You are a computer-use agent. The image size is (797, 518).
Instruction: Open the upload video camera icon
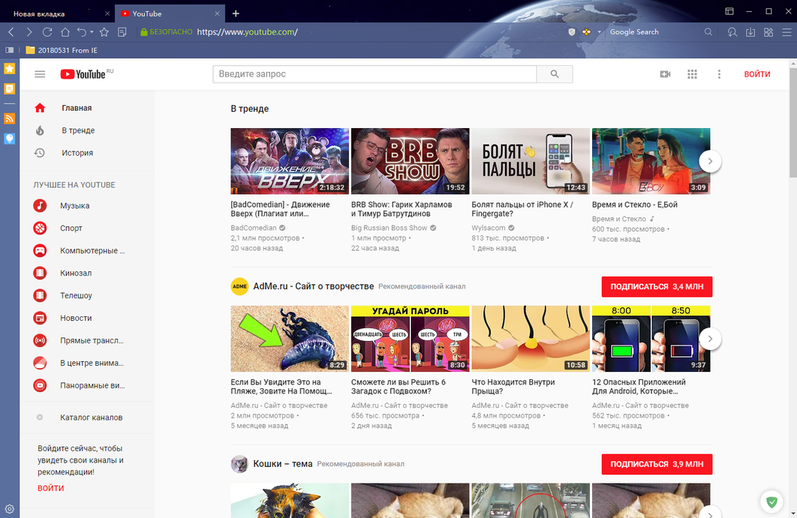pos(665,74)
